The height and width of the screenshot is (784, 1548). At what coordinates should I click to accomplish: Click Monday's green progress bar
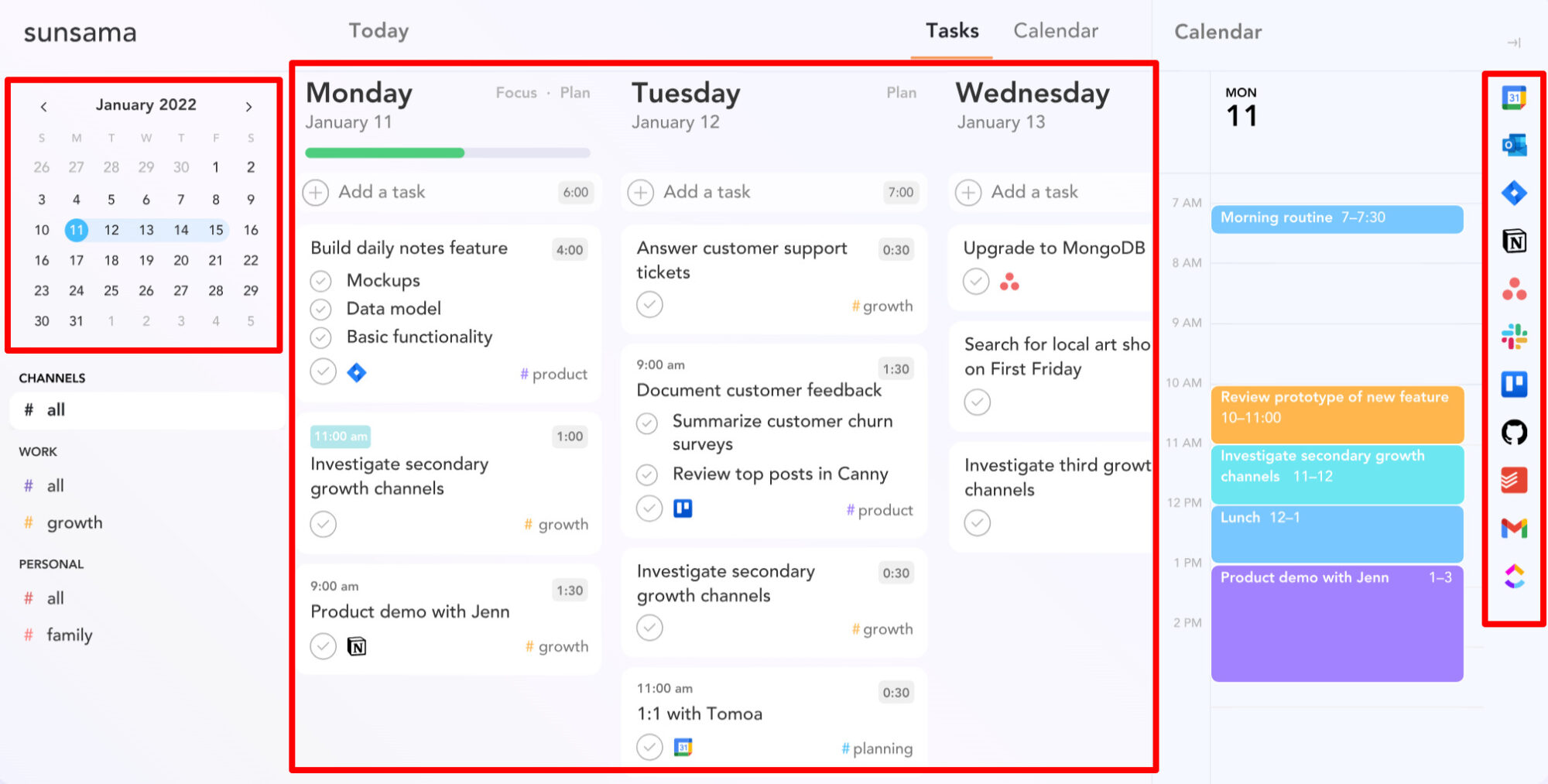click(x=384, y=153)
